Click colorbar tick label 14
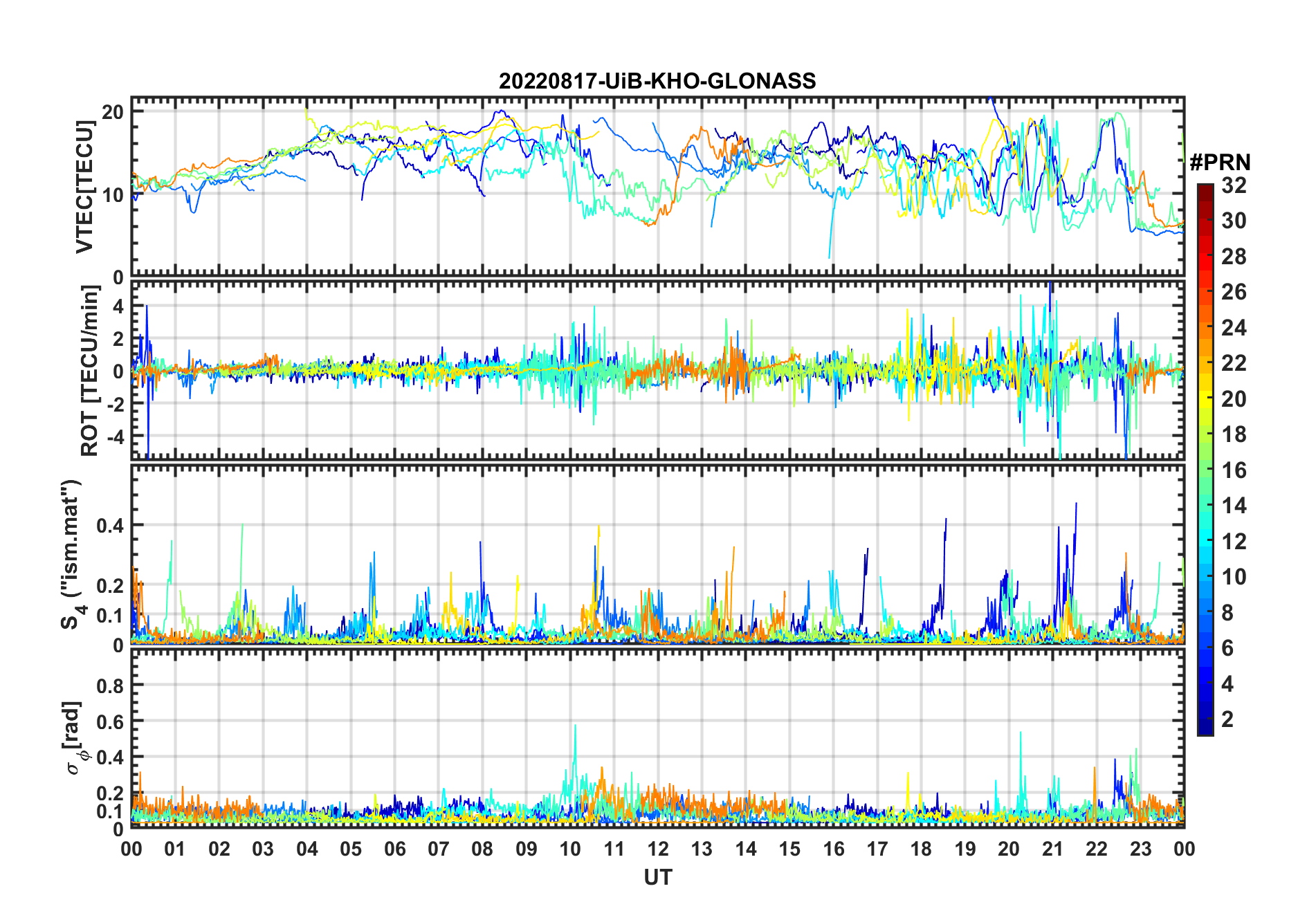Image resolution: width=1316 pixels, height=920 pixels. pos(1234,506)
